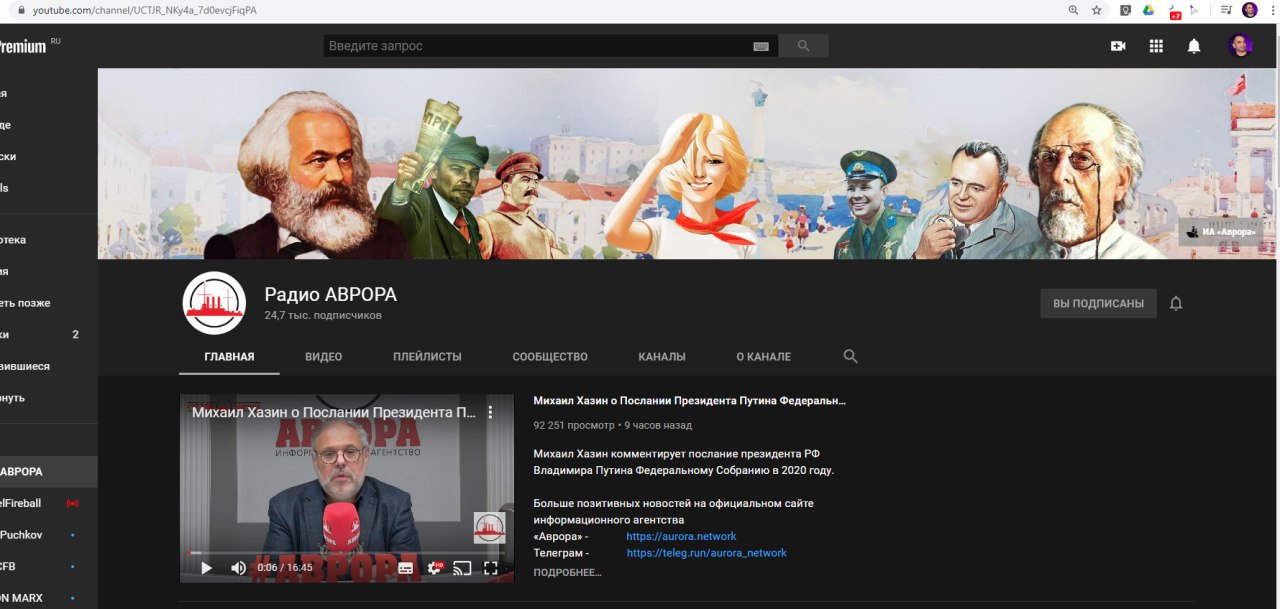This screenshot has height=609, width=1280.
Task: Expand description with ПОДРОБНЕЕ
Action: click(x=567, y=573)
